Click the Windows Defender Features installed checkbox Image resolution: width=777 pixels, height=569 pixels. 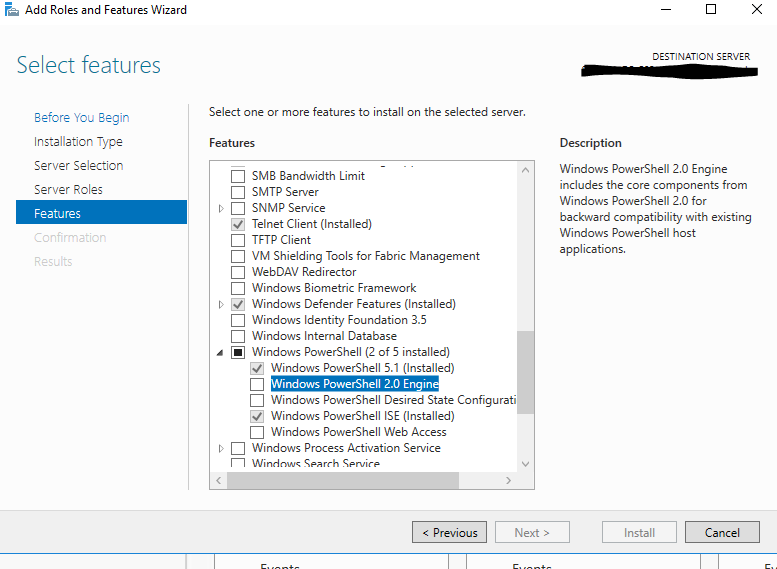238,304
